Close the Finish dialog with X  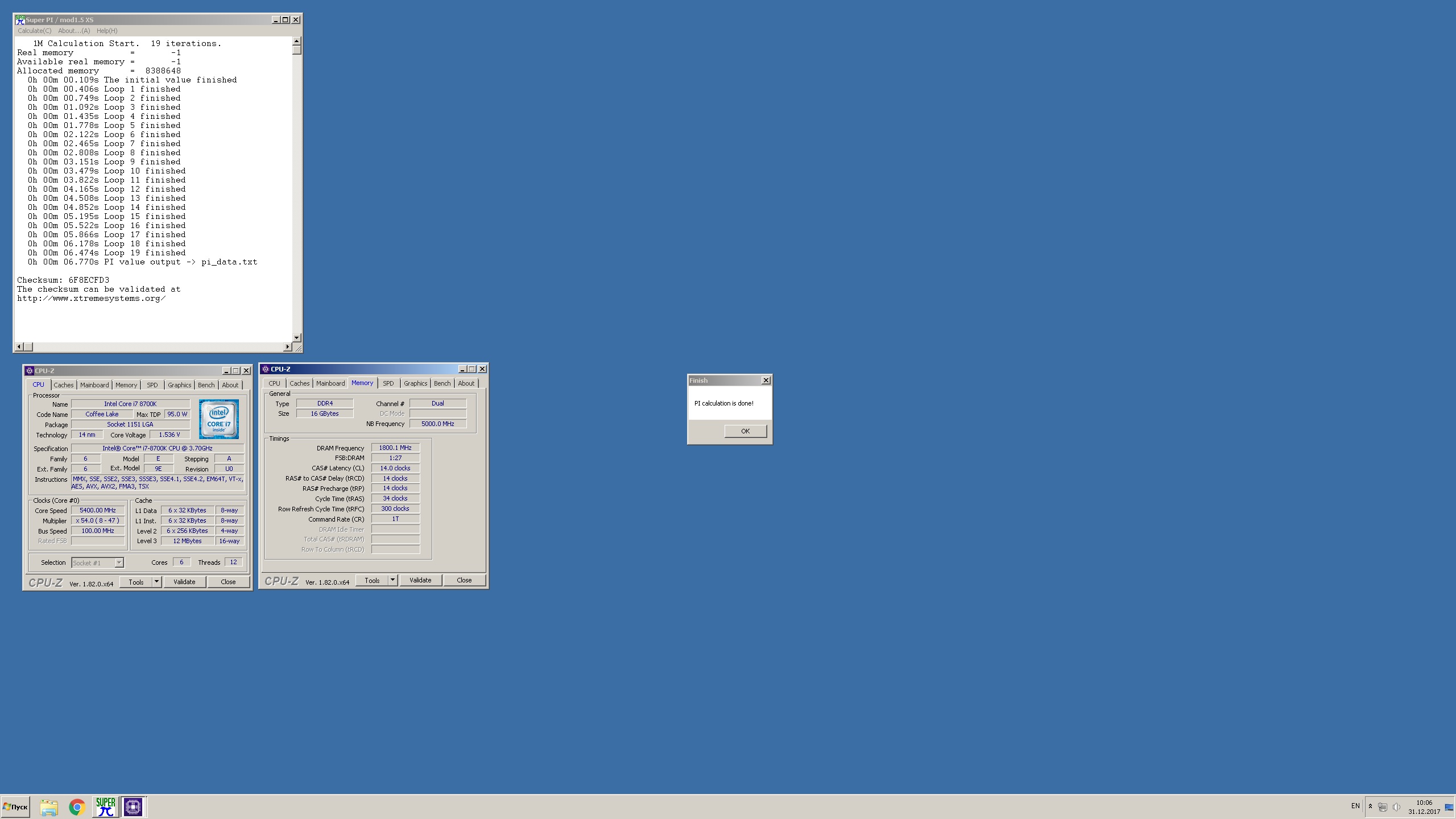pos(766,380)
